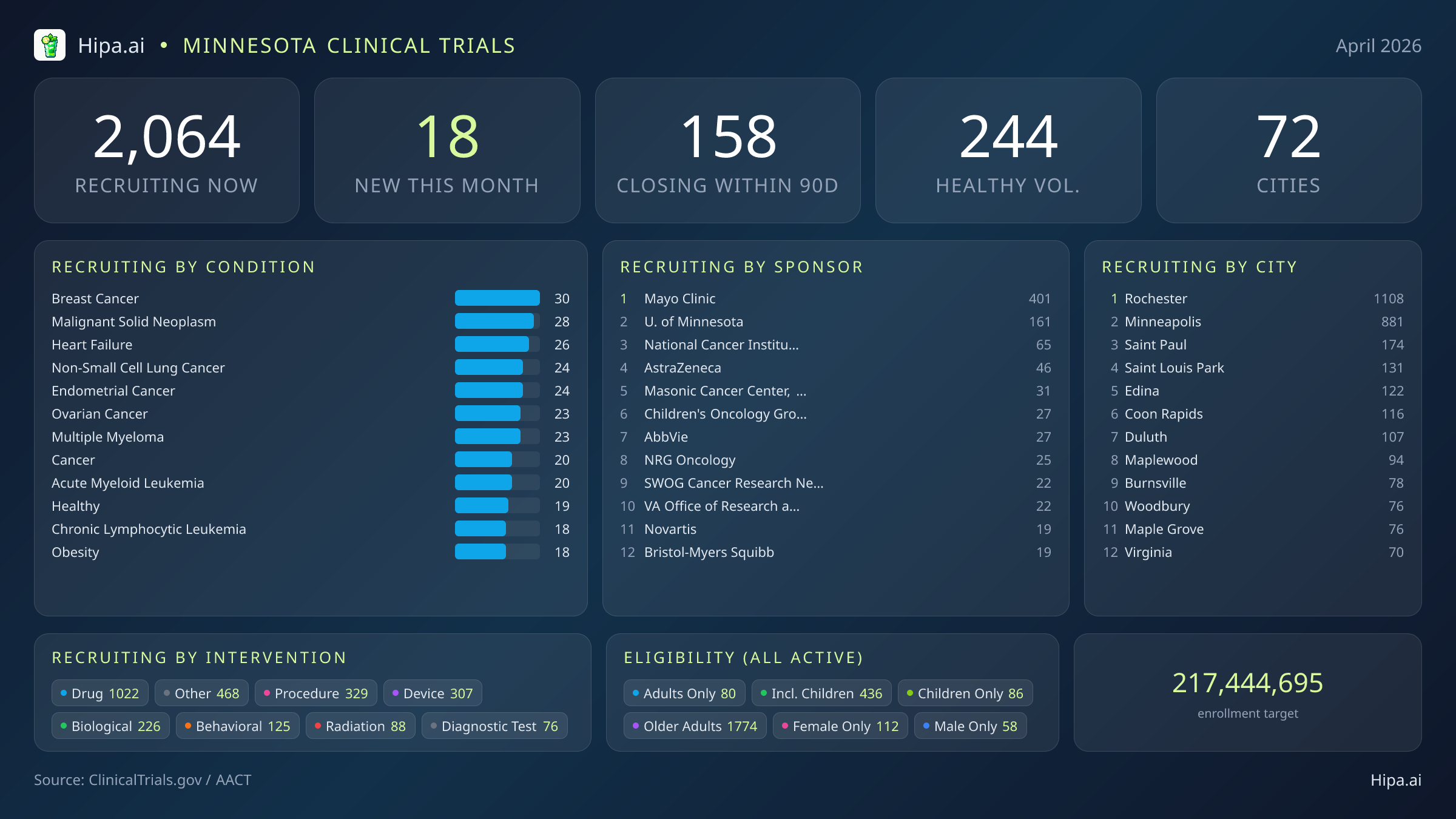Select the Rochester city row
1456x819 pixels.
tap(1253, 298)
